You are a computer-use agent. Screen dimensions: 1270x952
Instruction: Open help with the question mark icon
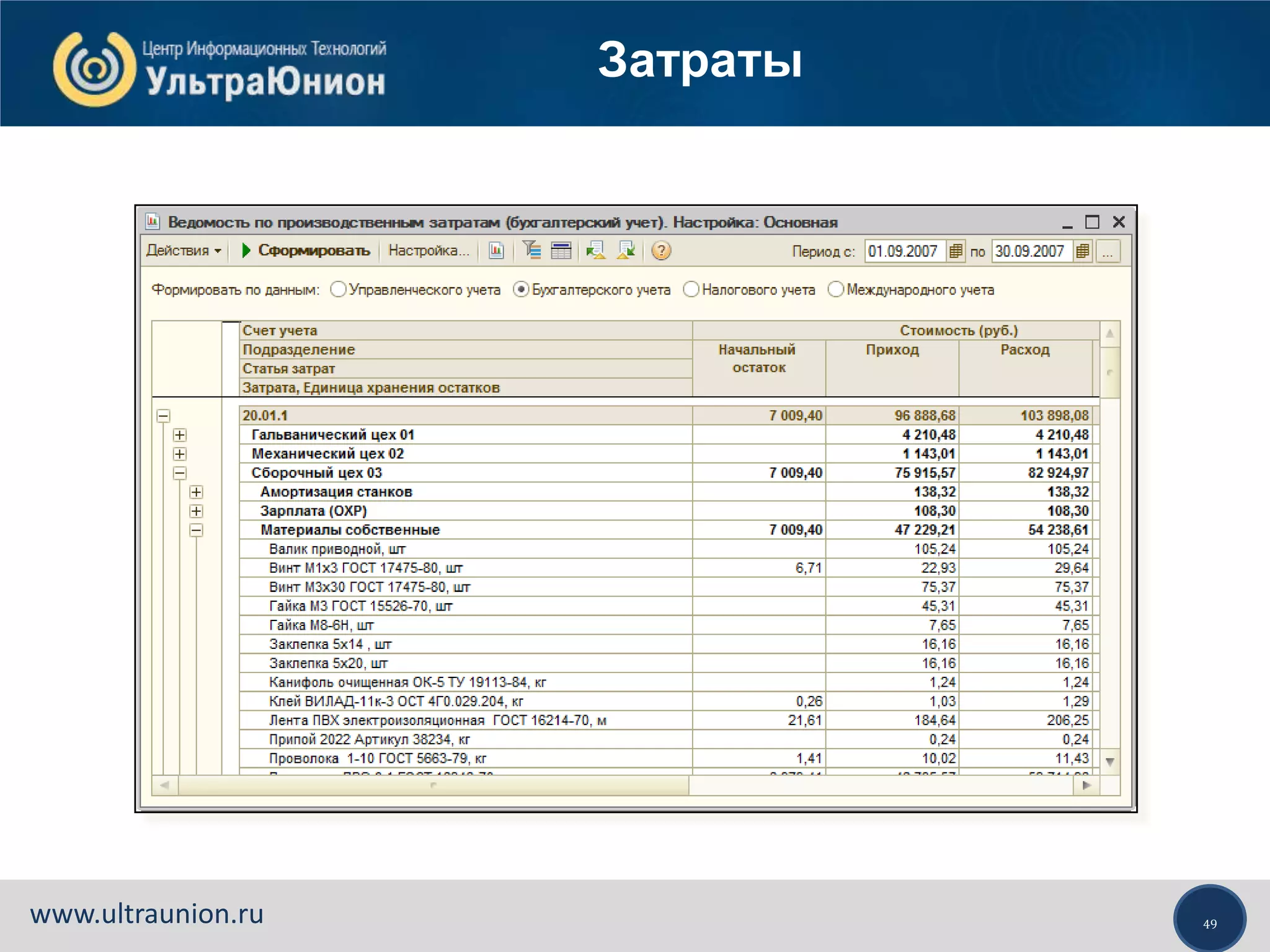[x=661, y=250]
